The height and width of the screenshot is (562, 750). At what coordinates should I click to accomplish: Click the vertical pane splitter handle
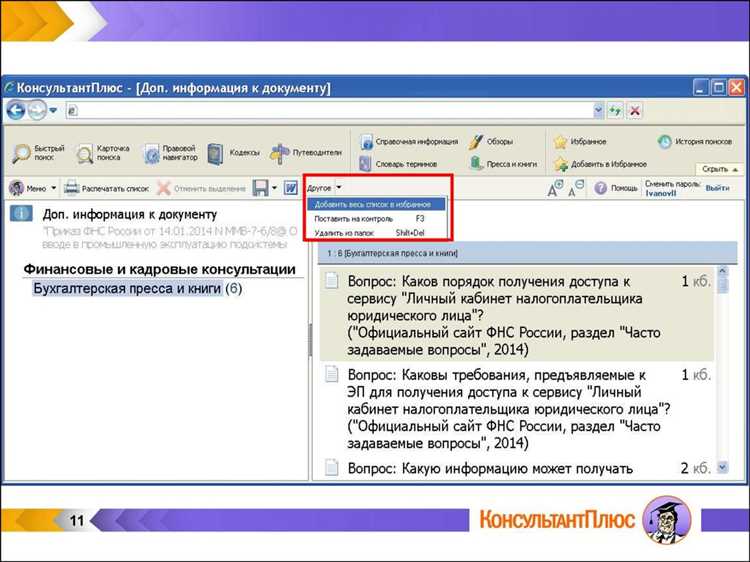(x=310, y=340)
